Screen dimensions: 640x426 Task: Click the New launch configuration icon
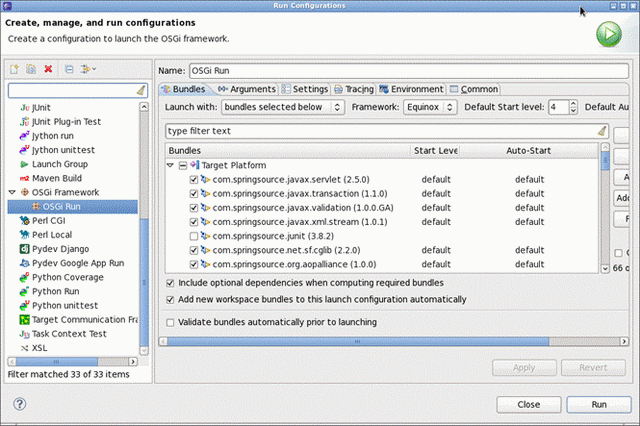pos(14,69)
